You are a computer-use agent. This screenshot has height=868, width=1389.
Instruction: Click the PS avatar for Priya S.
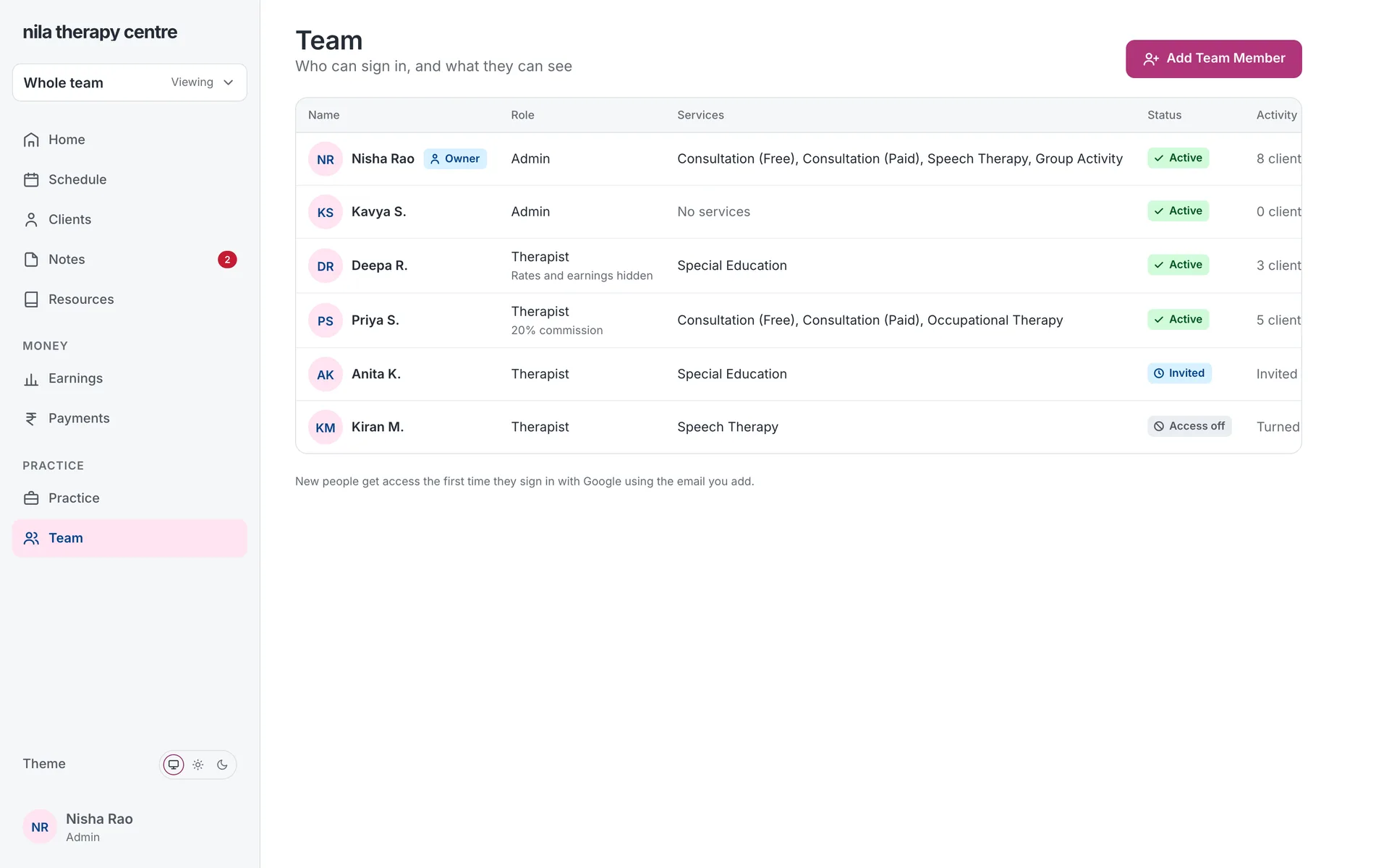coord(326,320)
